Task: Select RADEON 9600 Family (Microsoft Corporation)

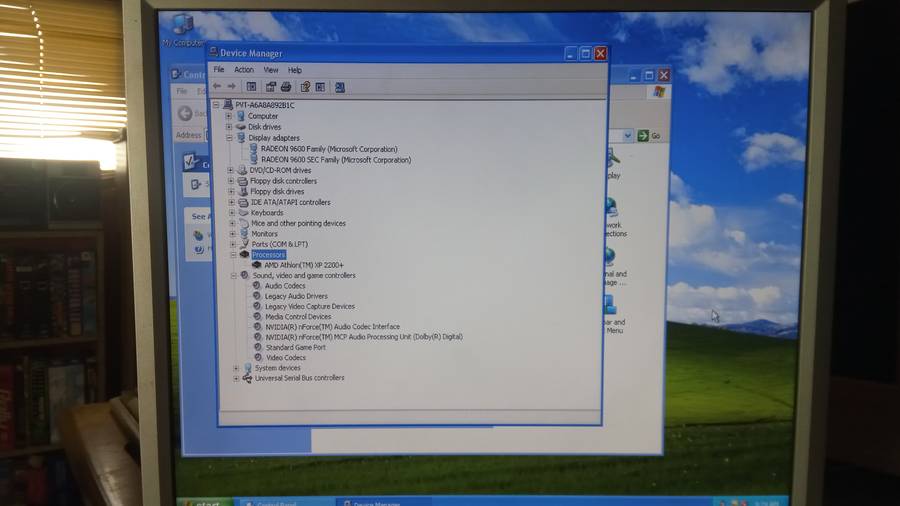Action: point(329,149)
